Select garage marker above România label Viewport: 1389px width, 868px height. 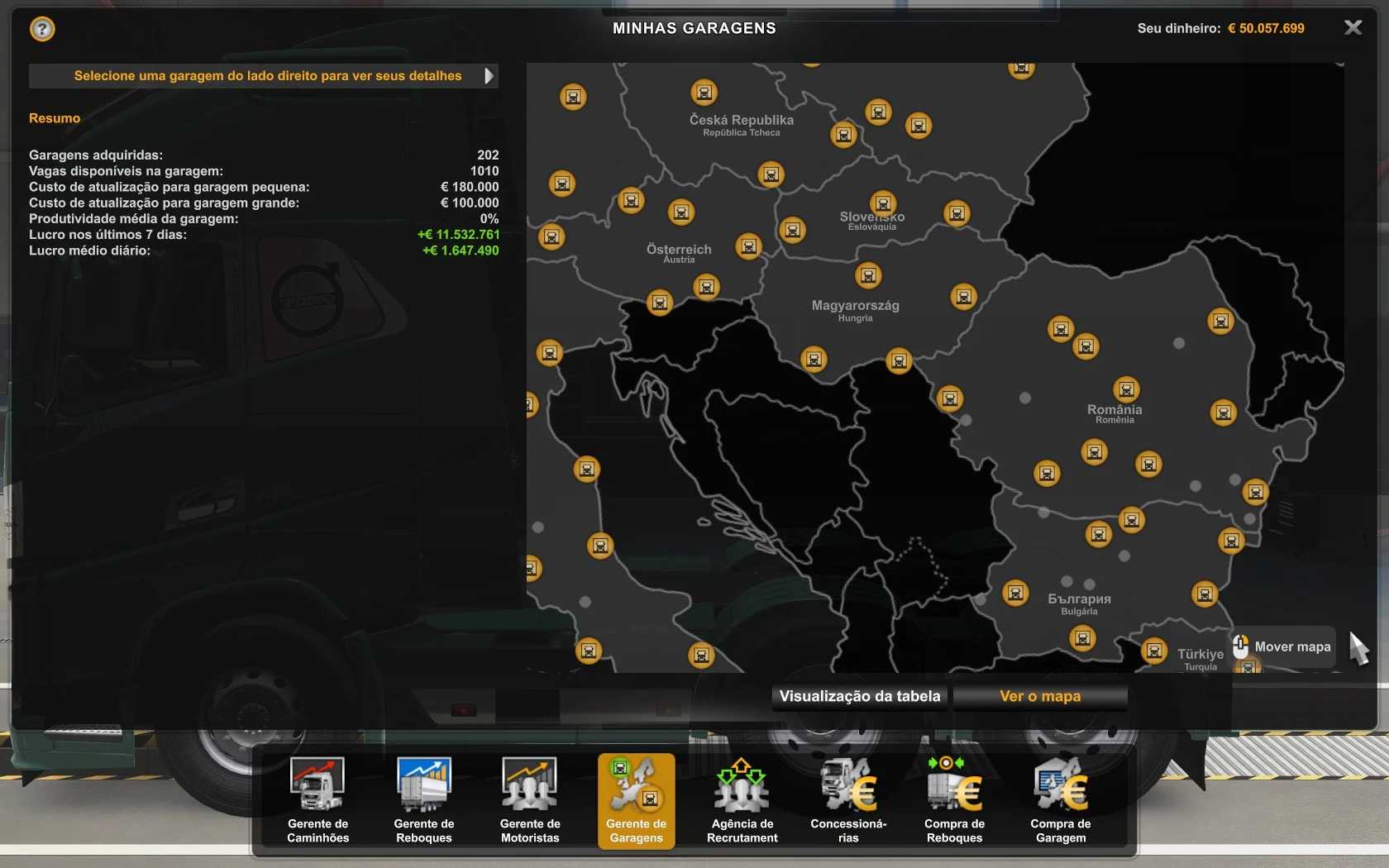[x=1126, y=389]
